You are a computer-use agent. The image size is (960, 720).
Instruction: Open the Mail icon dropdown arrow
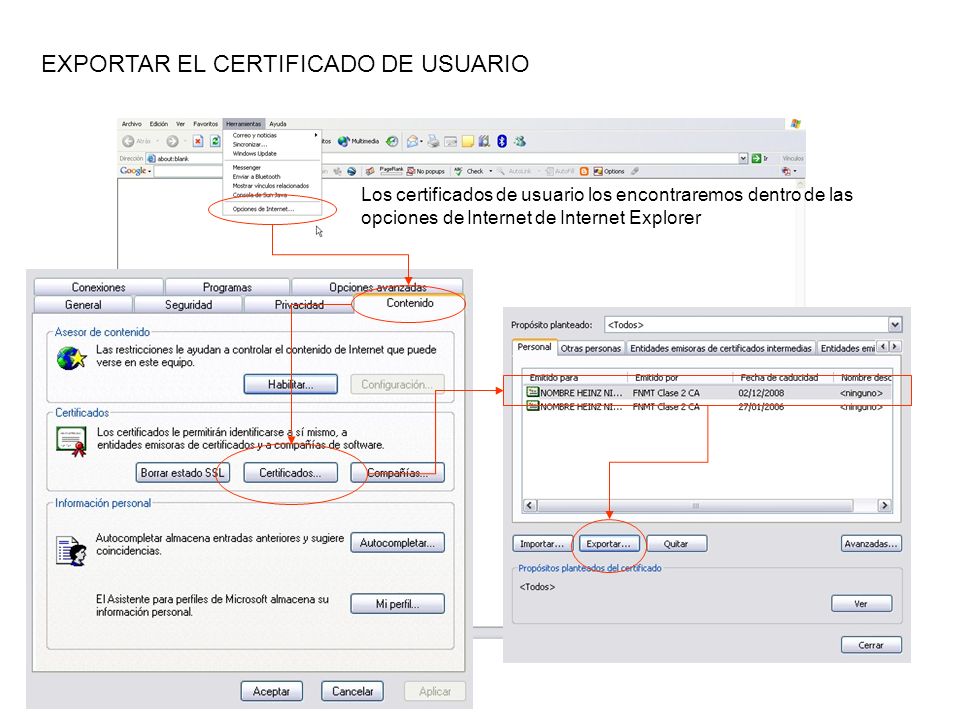(421, 142)
